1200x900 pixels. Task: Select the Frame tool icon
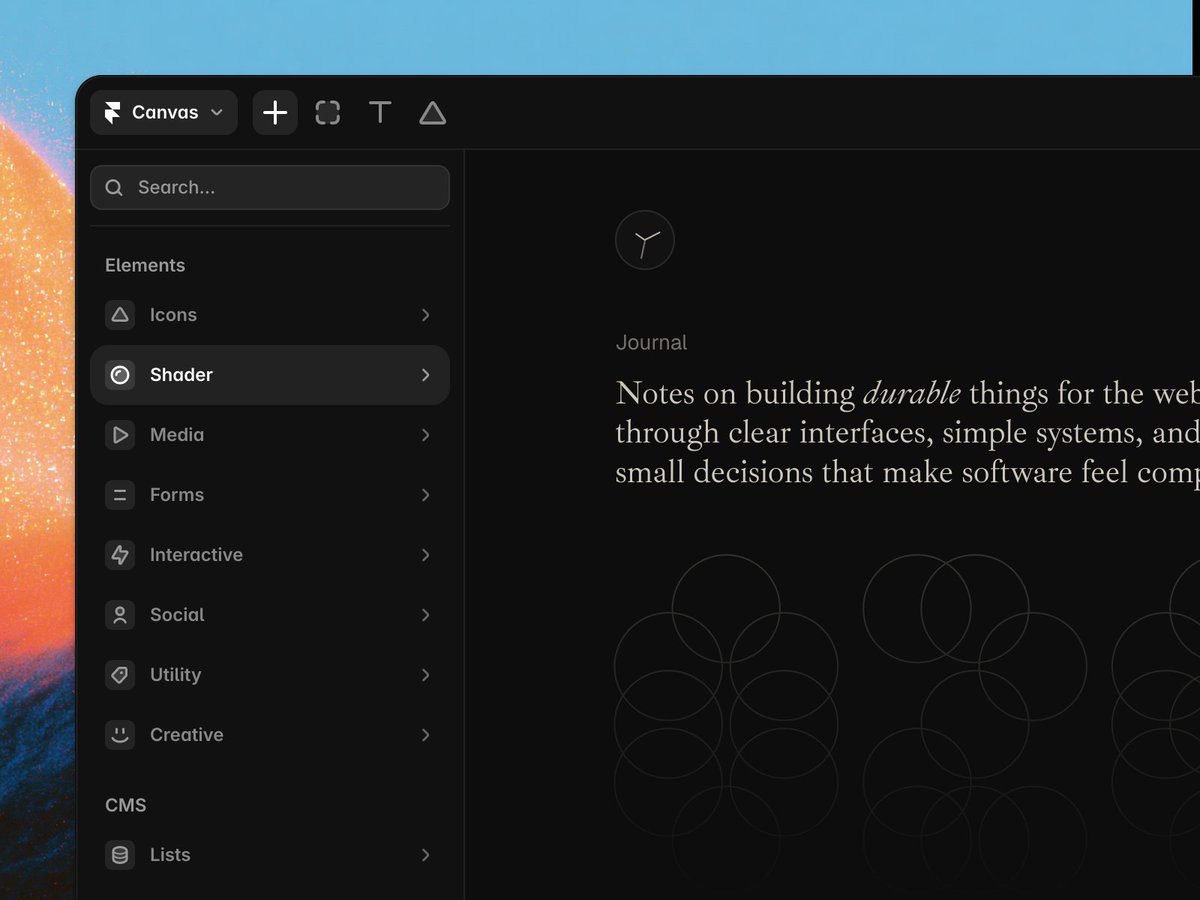(328, 113)
